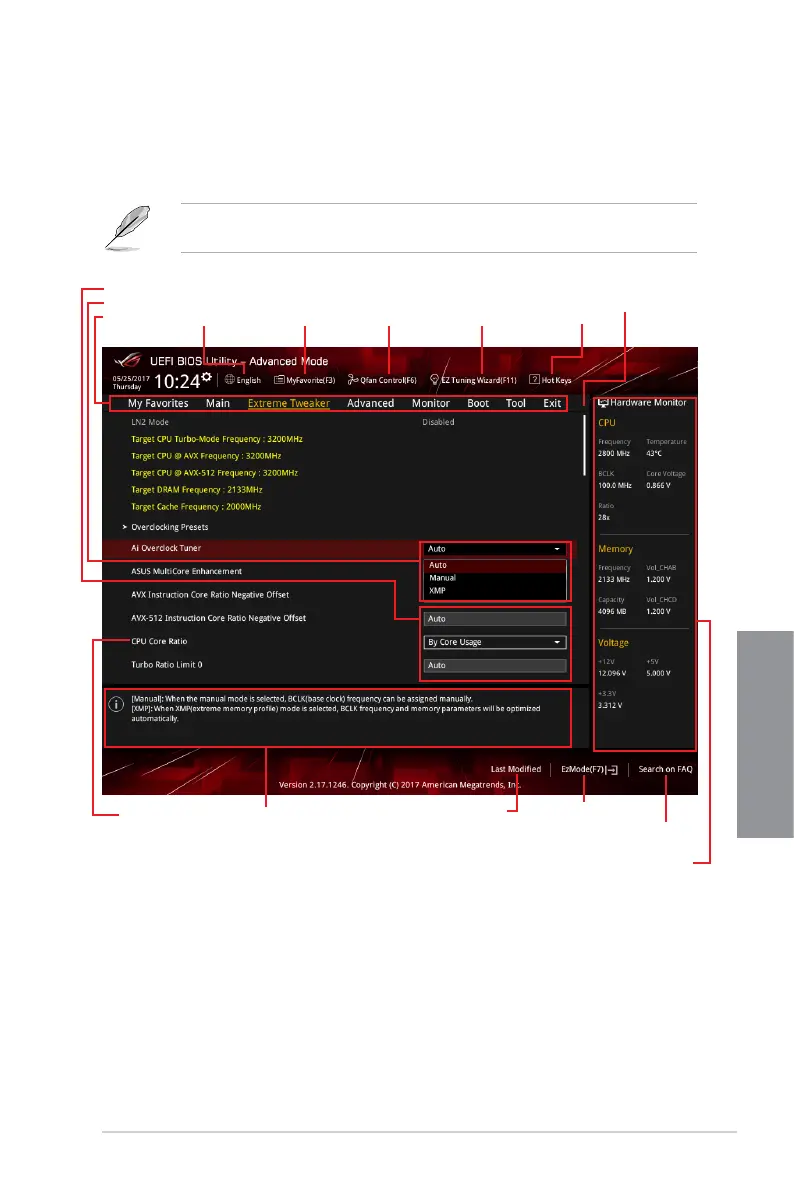Open the CPU Core Ratio By Core Usage dropdown
Viewport: 794px width, 1196px height.
[495, 642]
